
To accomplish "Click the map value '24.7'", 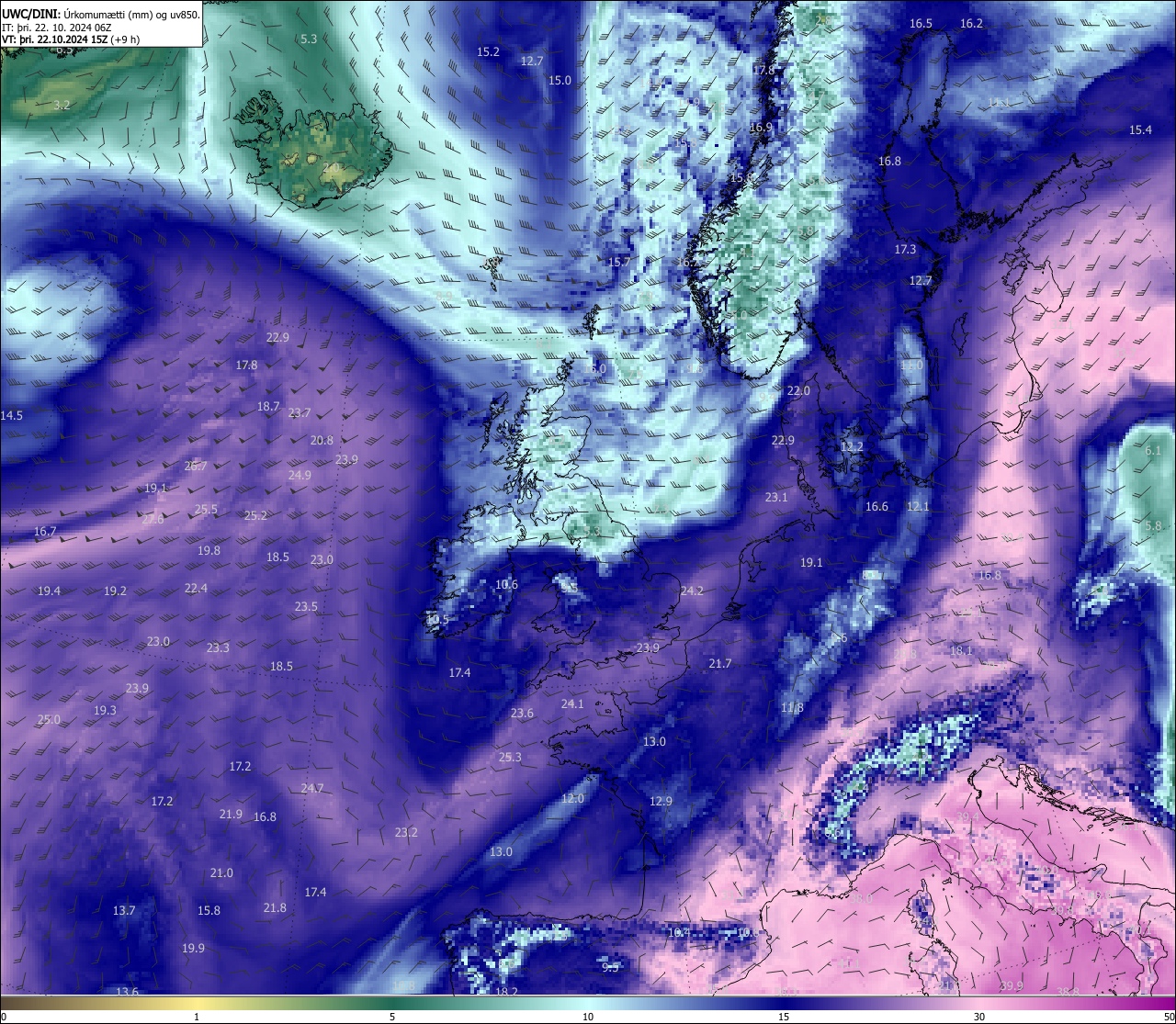I will 312,788.
